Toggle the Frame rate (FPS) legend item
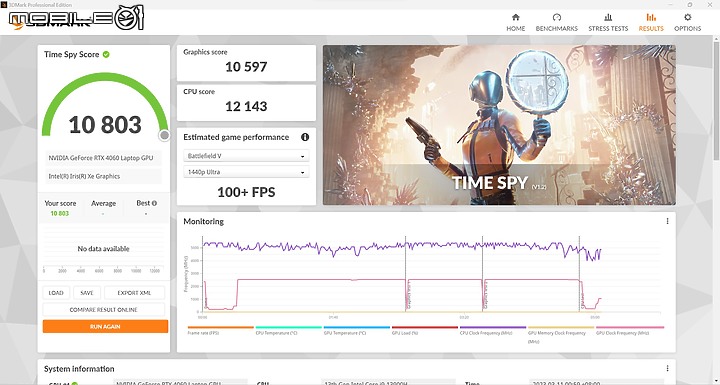The image size is (720, 385). 220,330
